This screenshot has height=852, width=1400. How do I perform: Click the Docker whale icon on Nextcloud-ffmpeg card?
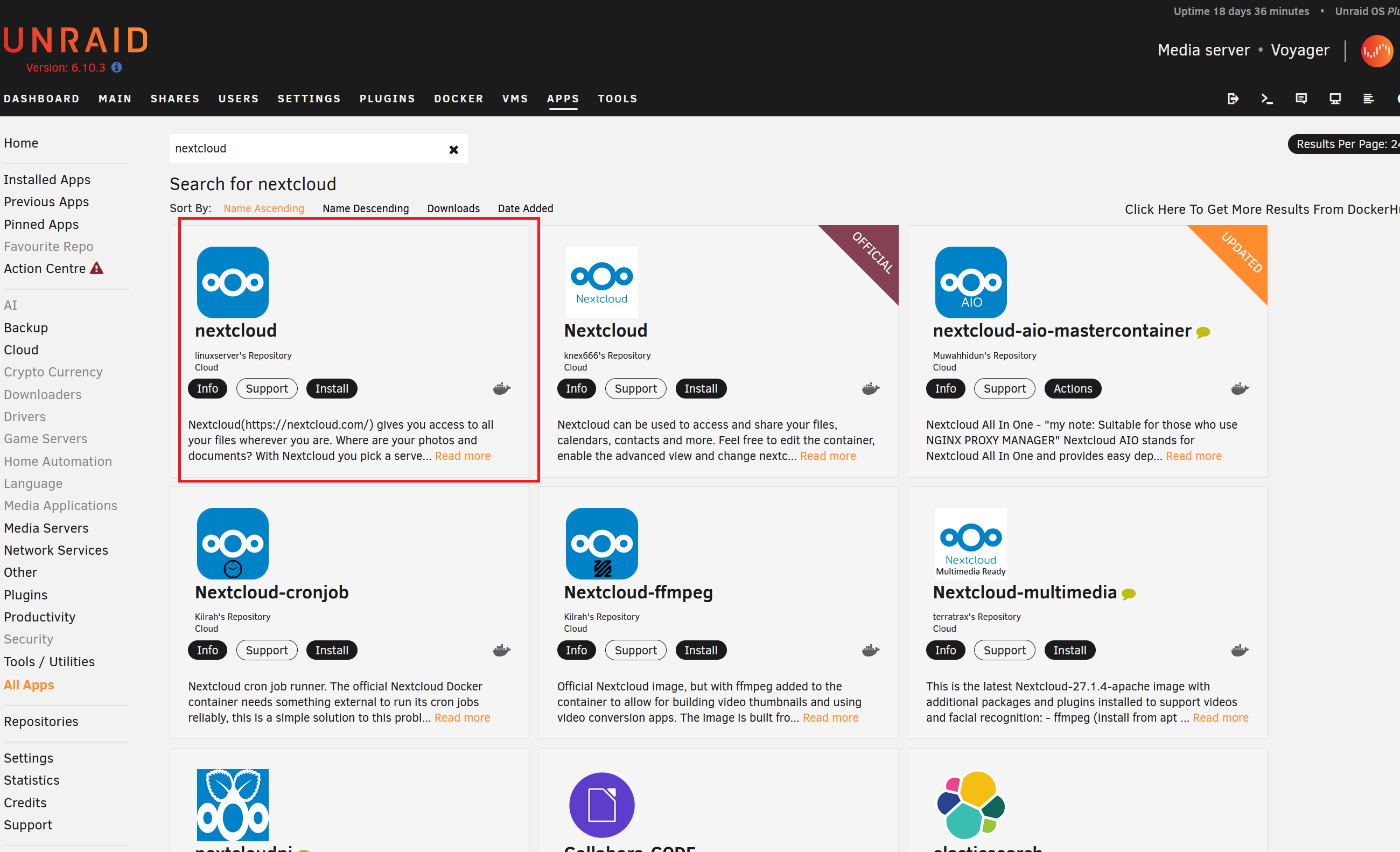[870, 650]
